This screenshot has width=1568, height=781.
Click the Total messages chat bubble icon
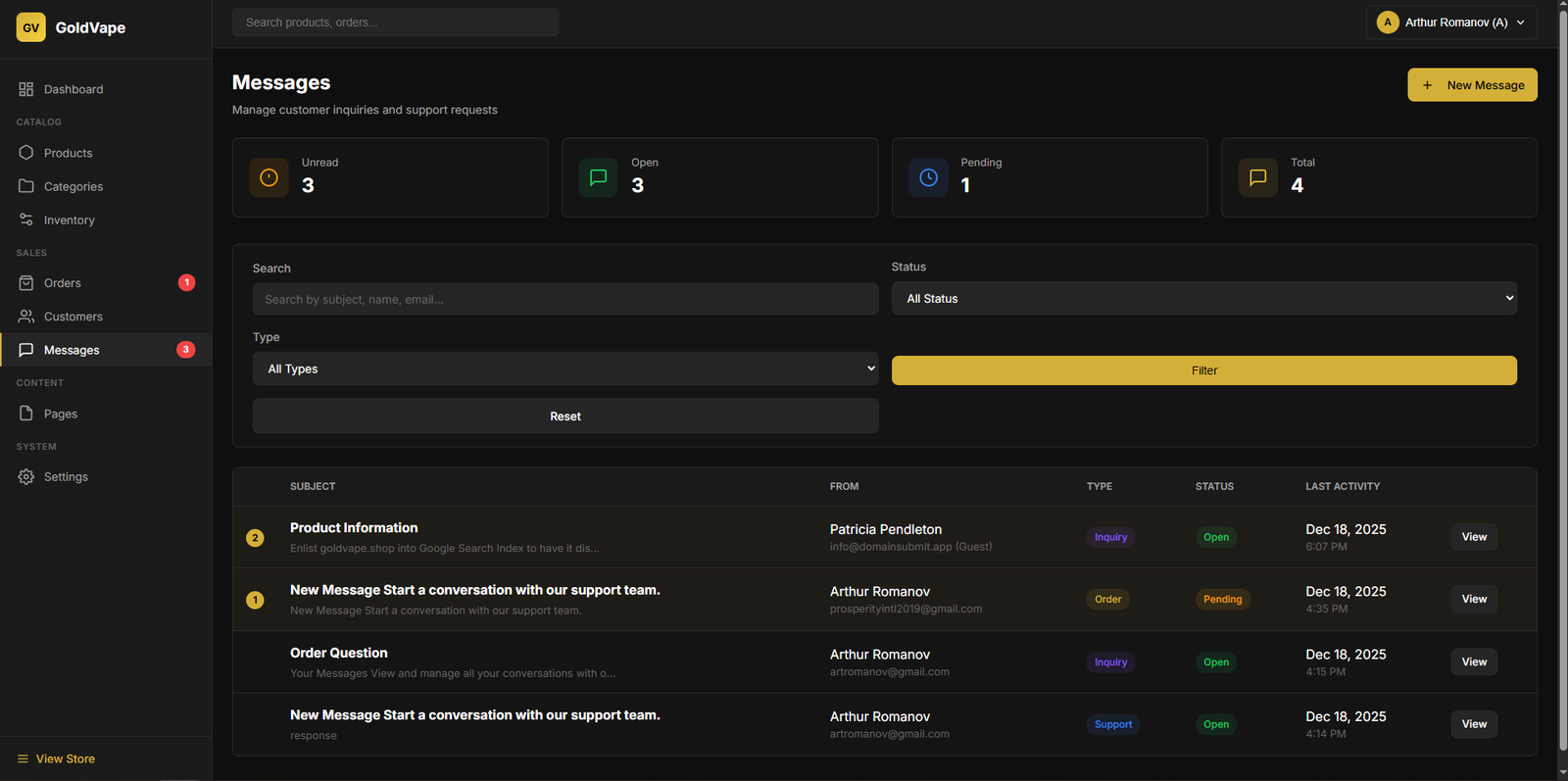pyautogui.click(x=1257, y=177)
